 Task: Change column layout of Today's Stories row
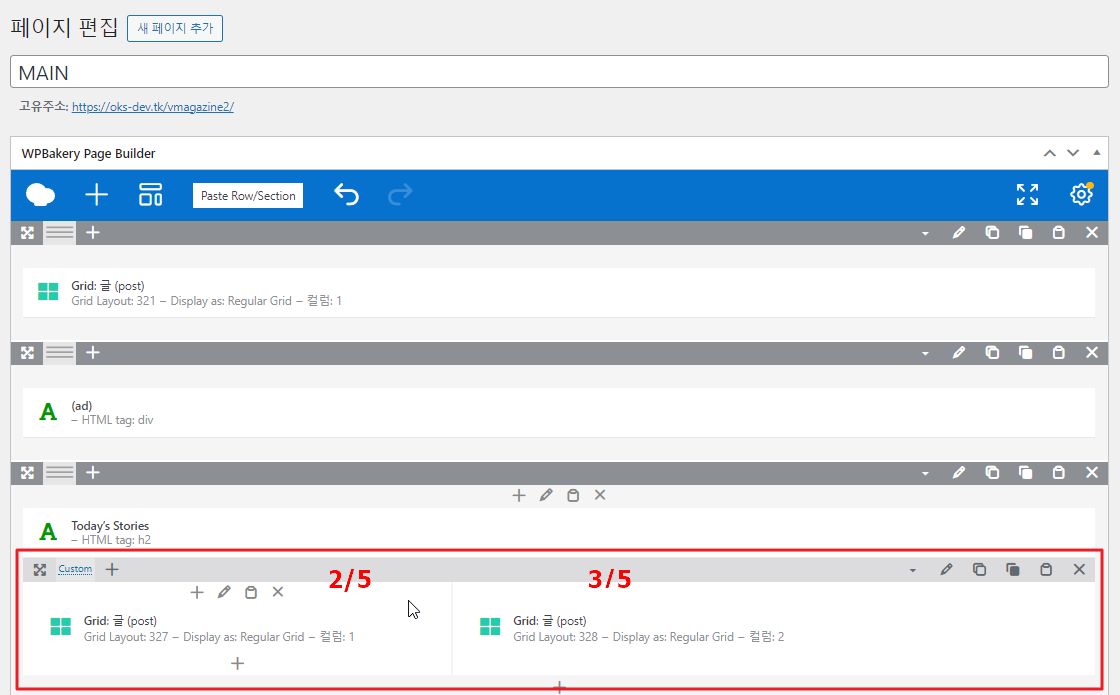[x=60, y=473]
